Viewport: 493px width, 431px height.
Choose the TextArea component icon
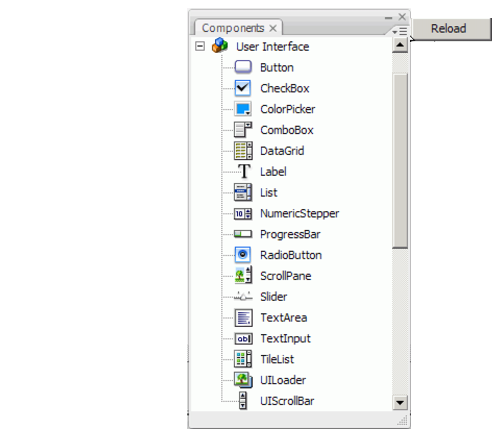tap(243, 317)
